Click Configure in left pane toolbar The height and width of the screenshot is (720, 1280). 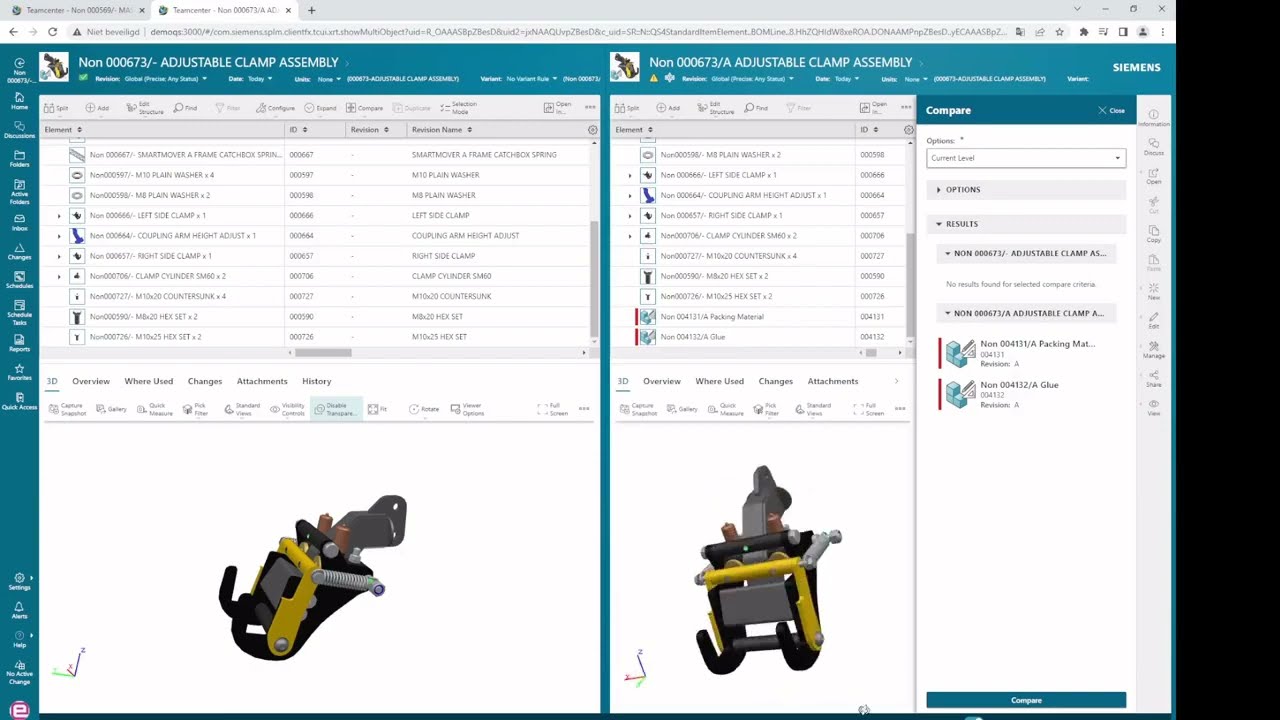coord(275,108)
